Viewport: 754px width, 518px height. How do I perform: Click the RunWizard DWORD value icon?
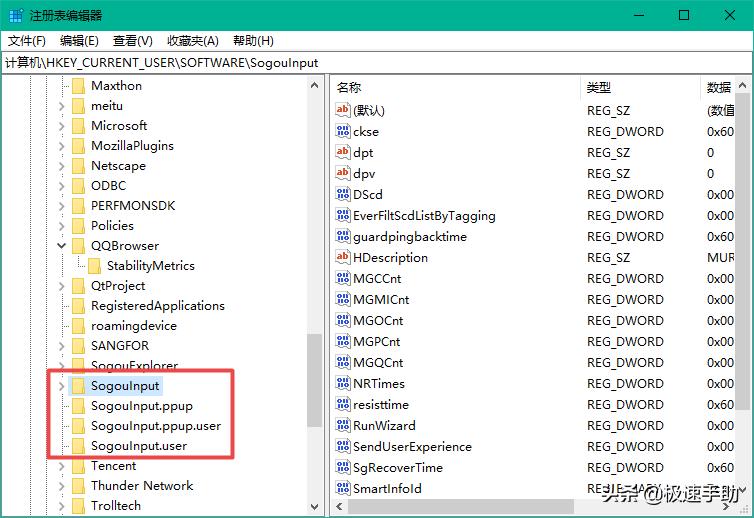pos(342,425)
